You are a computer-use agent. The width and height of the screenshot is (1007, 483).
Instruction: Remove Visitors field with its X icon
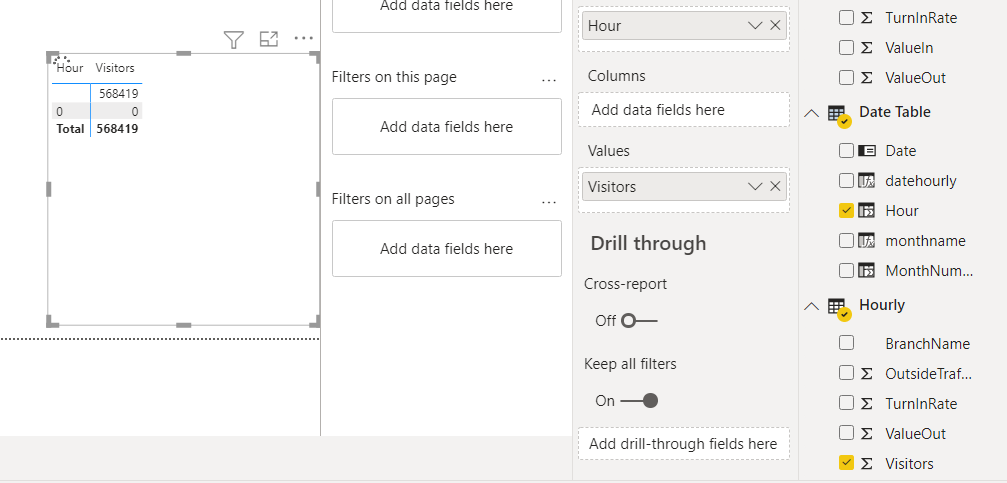[775, 187]
